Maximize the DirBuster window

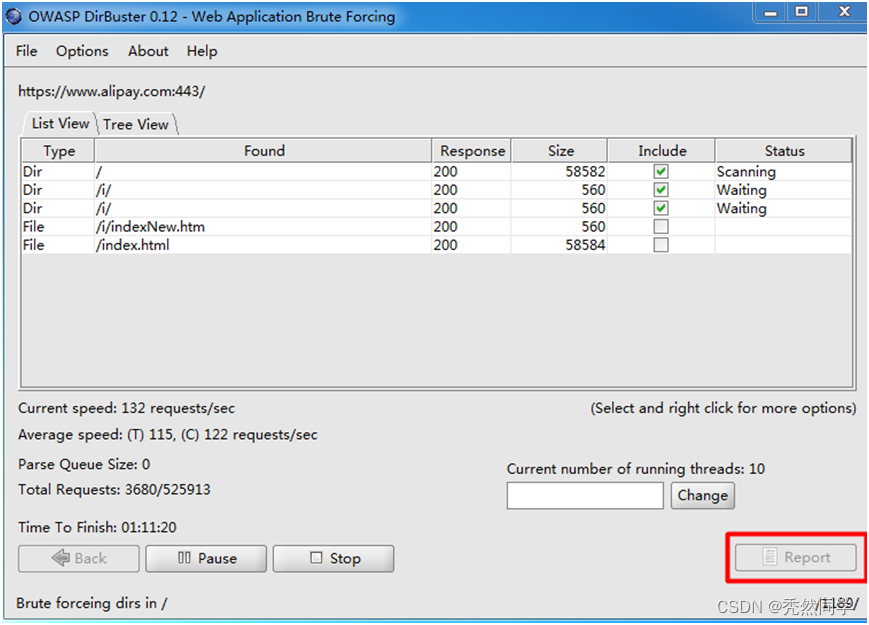click(801, 12)
